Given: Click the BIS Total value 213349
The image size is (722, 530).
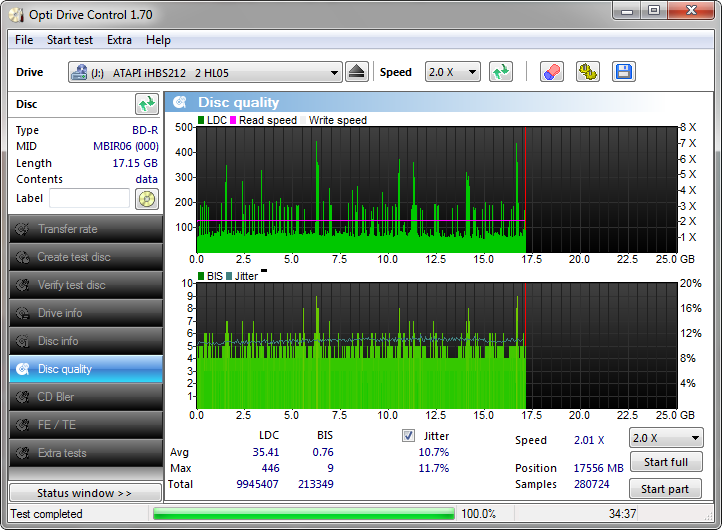Looking at the screenshot, I should point(316,484).
